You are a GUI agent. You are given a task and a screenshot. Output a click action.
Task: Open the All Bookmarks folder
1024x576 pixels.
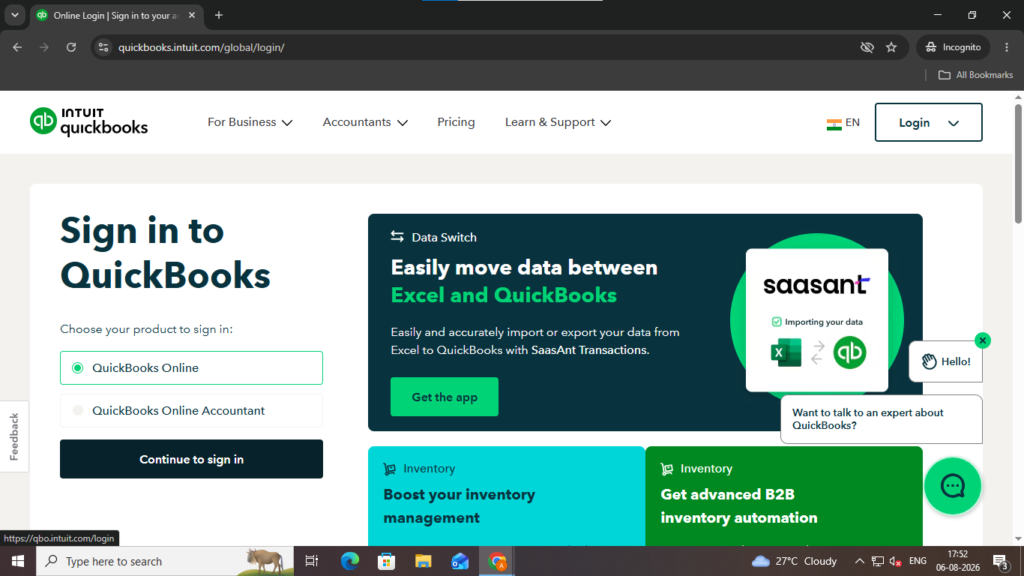click(976, 75)
